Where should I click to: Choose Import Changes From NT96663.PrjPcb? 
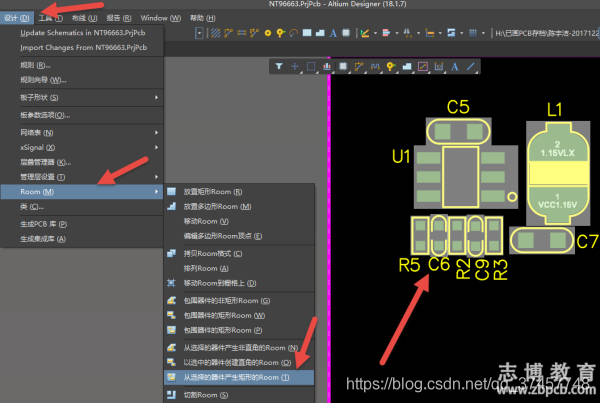(82, 48)
